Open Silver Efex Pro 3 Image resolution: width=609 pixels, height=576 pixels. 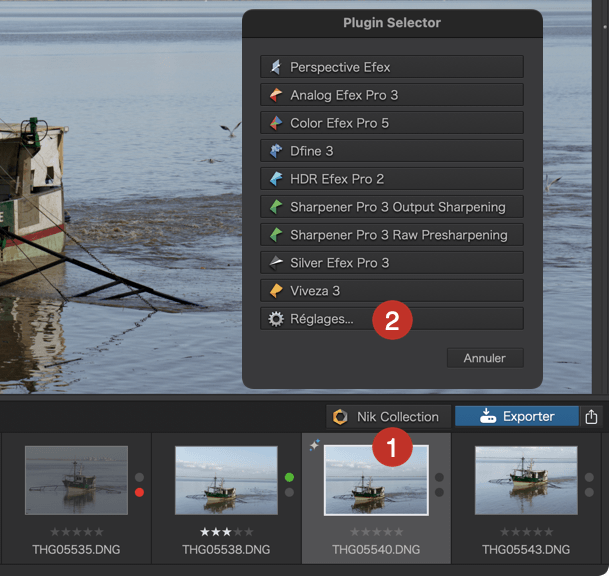(x=392, y=263)
